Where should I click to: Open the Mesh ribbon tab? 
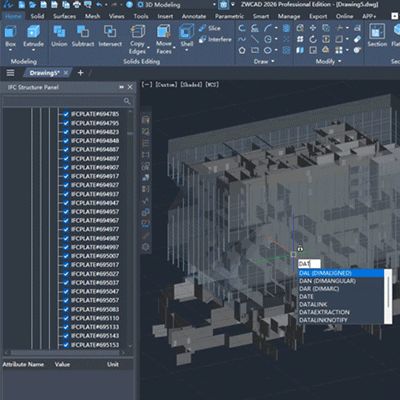[x=92, y=16]
